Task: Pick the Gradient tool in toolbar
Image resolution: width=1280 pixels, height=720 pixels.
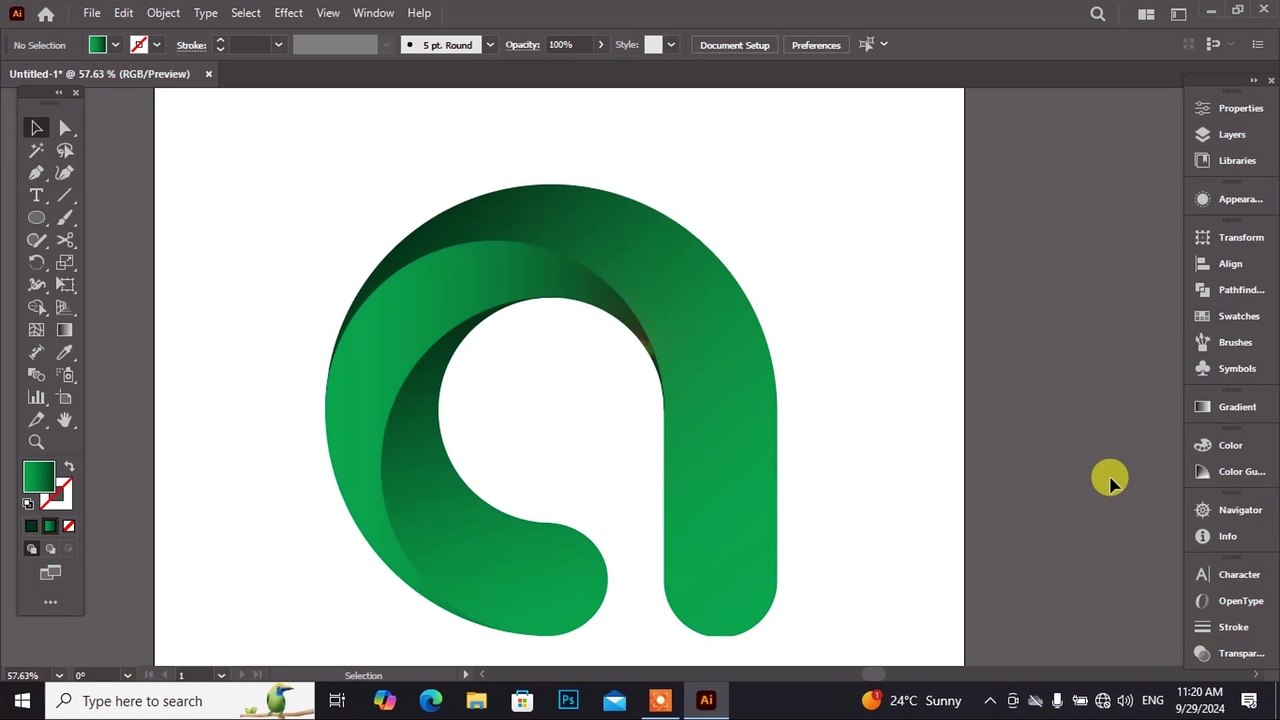Action: coord(65,330)
